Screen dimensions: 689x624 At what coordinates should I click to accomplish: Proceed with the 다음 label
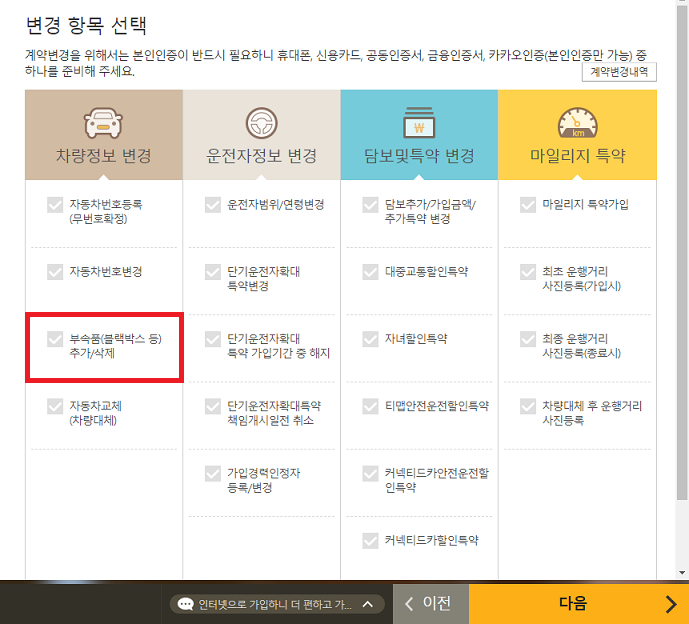[x=573, y=603]
